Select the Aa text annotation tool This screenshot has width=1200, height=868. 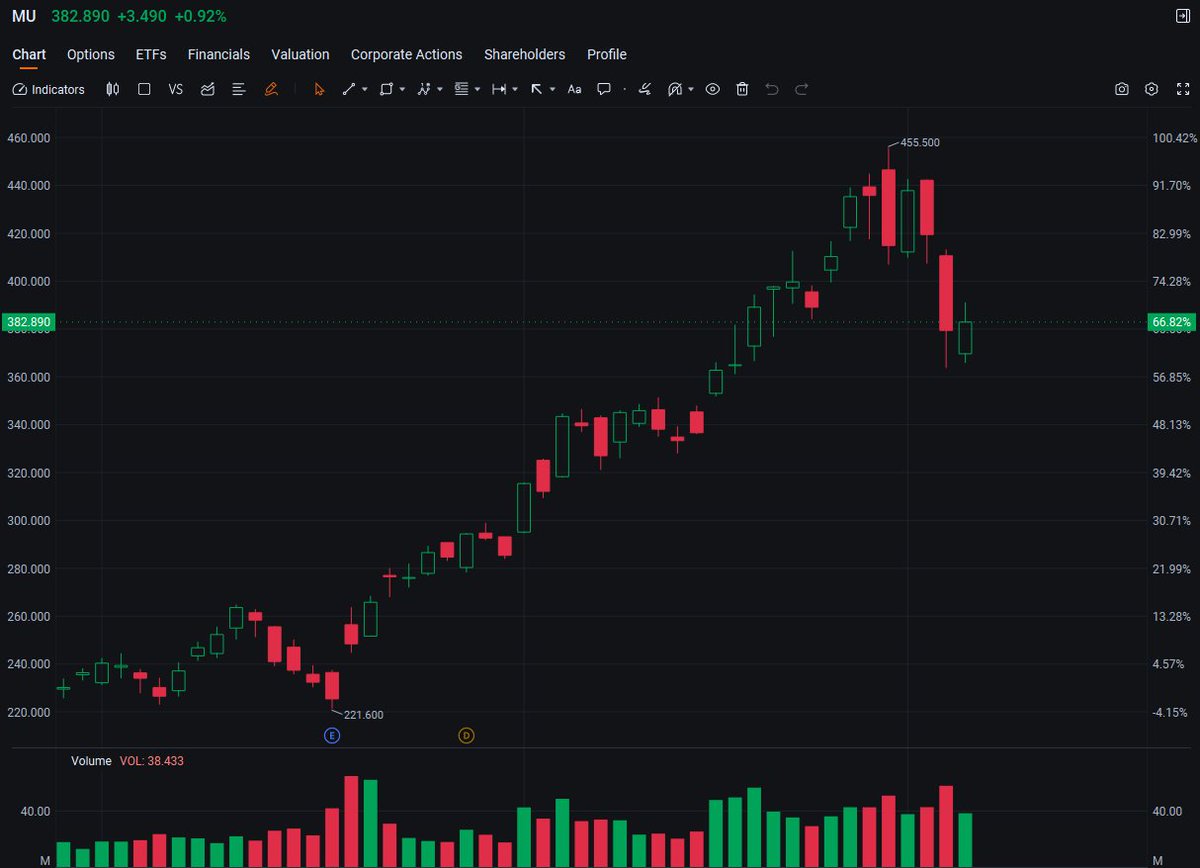coord(574,89)
